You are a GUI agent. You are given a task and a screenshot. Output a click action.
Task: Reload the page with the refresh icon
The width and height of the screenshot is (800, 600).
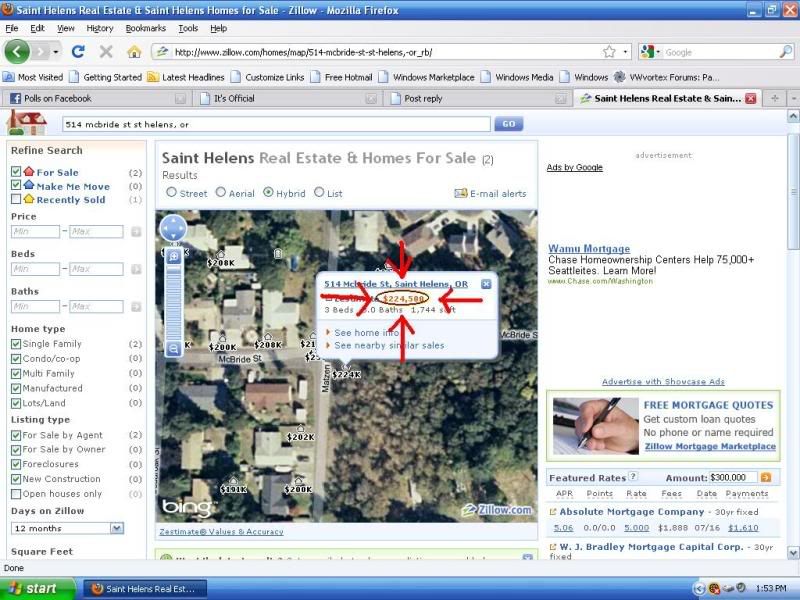78,52
